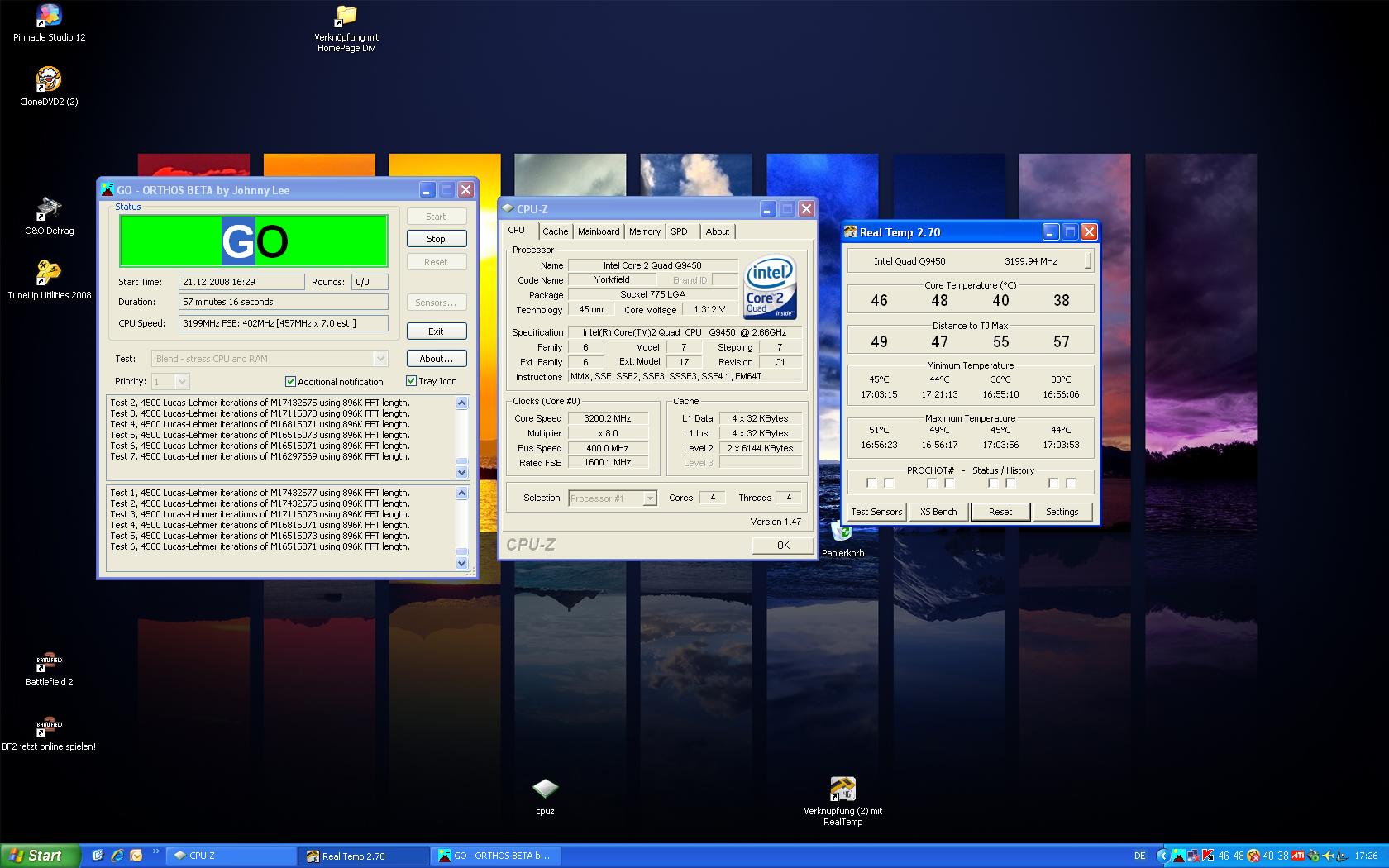Screen dimensions: 1389x868
Task: Select the O&O Defrag desktop icon
Action: click(x=49, y=217)
